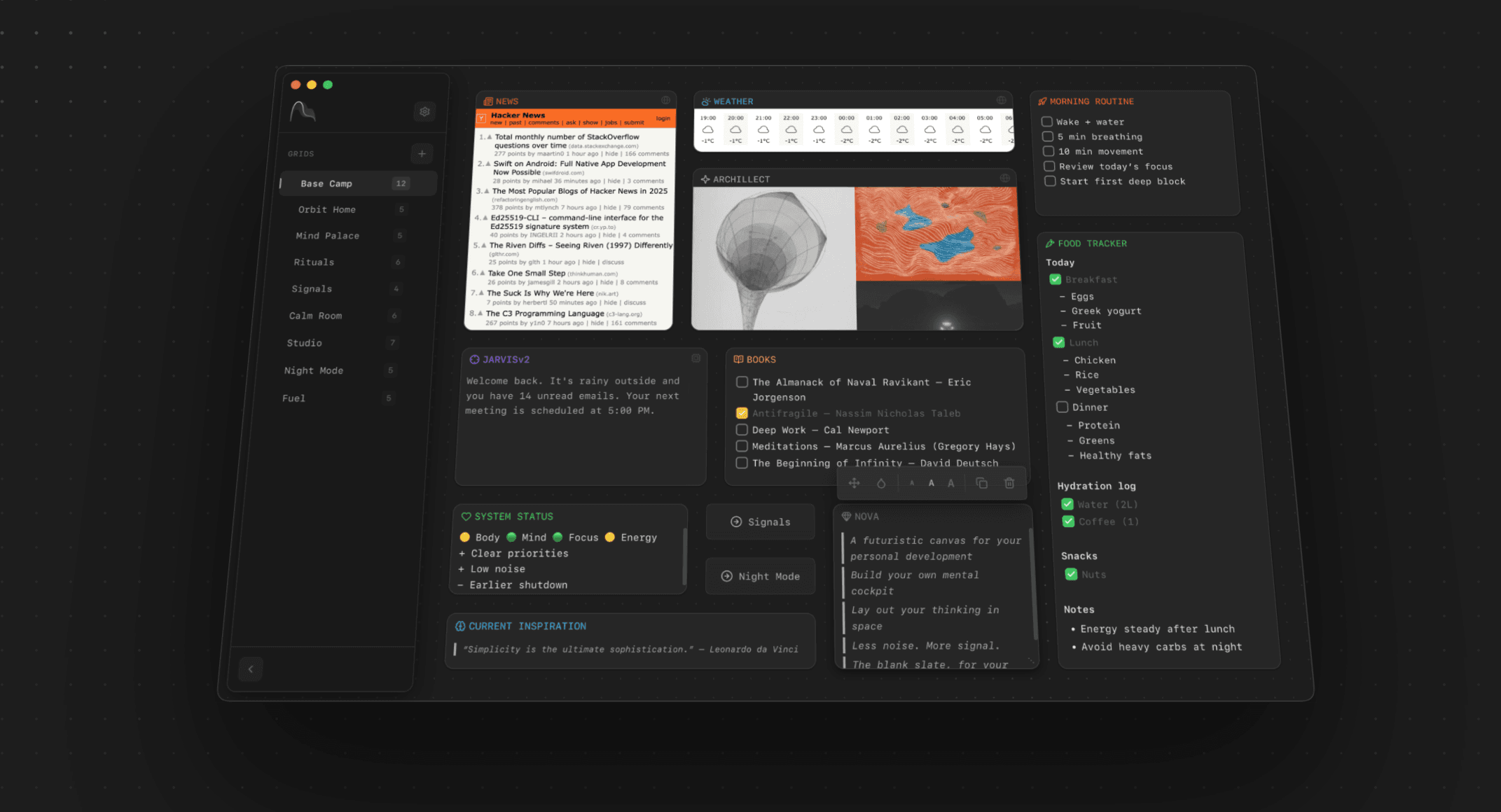Check the Dinner checkbox
The height and width of the screenshot is (812, 1501).
(x=1063, y=407)
